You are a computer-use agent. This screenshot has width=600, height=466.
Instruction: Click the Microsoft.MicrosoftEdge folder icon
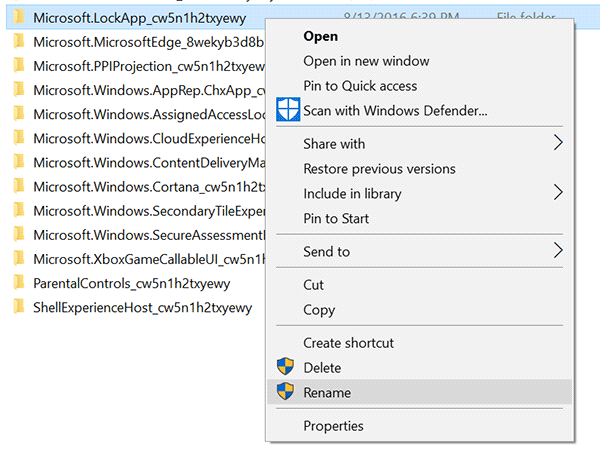click(18, 42)
